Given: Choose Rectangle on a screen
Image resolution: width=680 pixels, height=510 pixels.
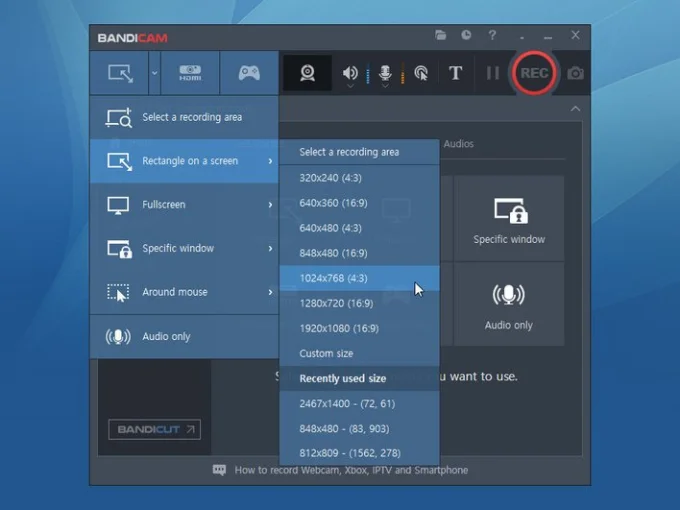Looking at the screenshot, I should [184, 161].
